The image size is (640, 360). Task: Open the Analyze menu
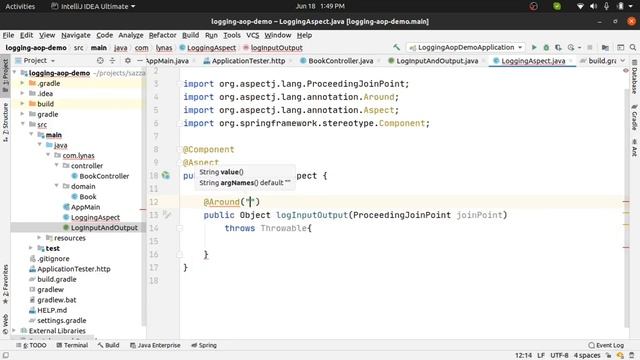click(131, 35)
